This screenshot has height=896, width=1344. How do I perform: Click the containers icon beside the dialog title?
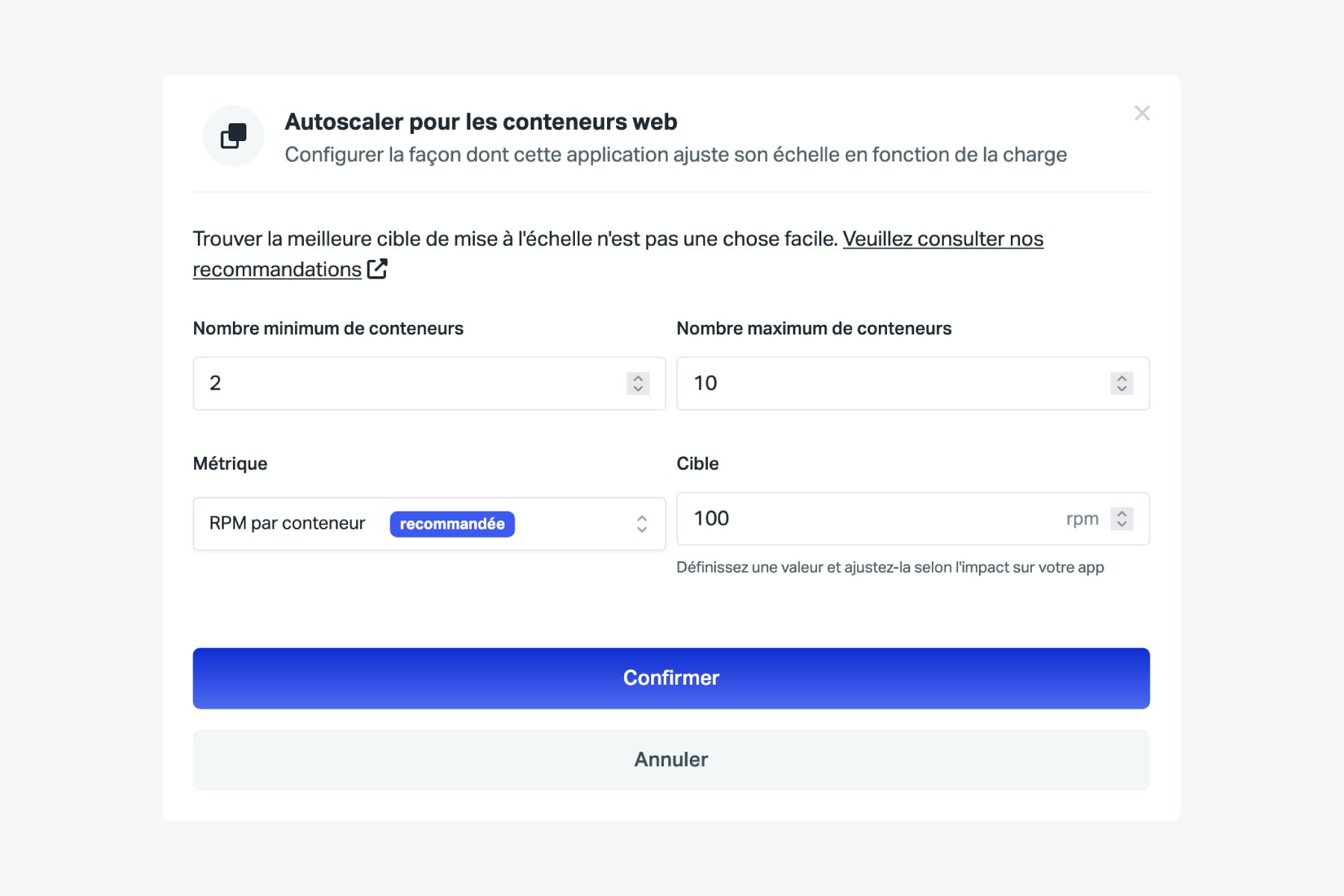click(x=233, y=135)
